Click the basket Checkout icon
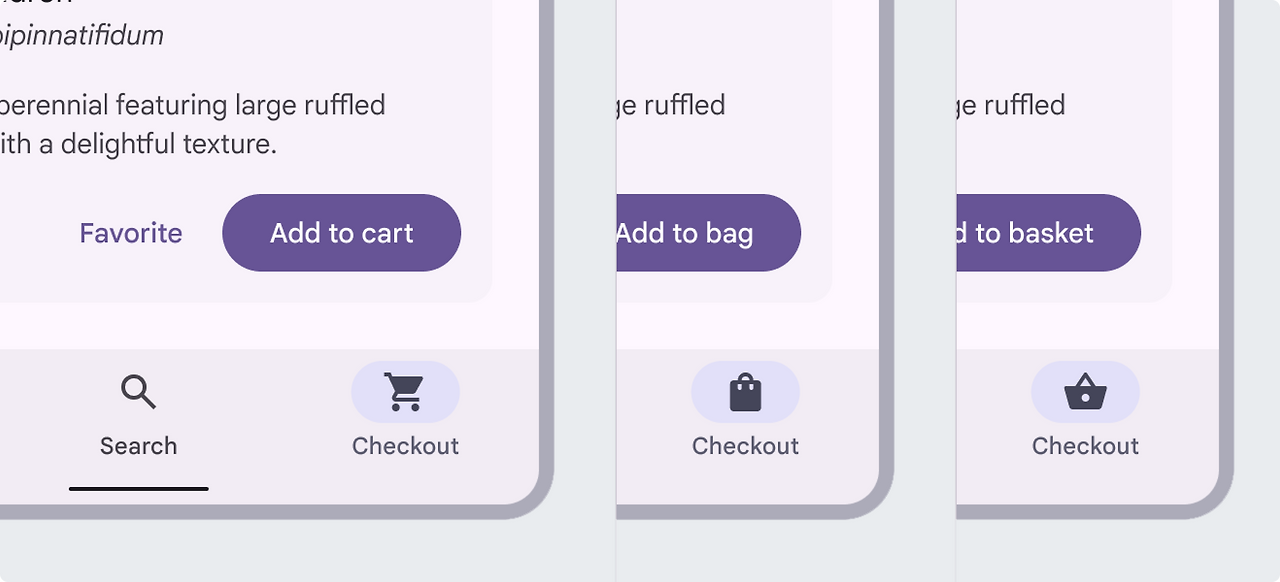Image resolution: width=1280 pixels, height=582 pixels. click(x=1085, y=392)
